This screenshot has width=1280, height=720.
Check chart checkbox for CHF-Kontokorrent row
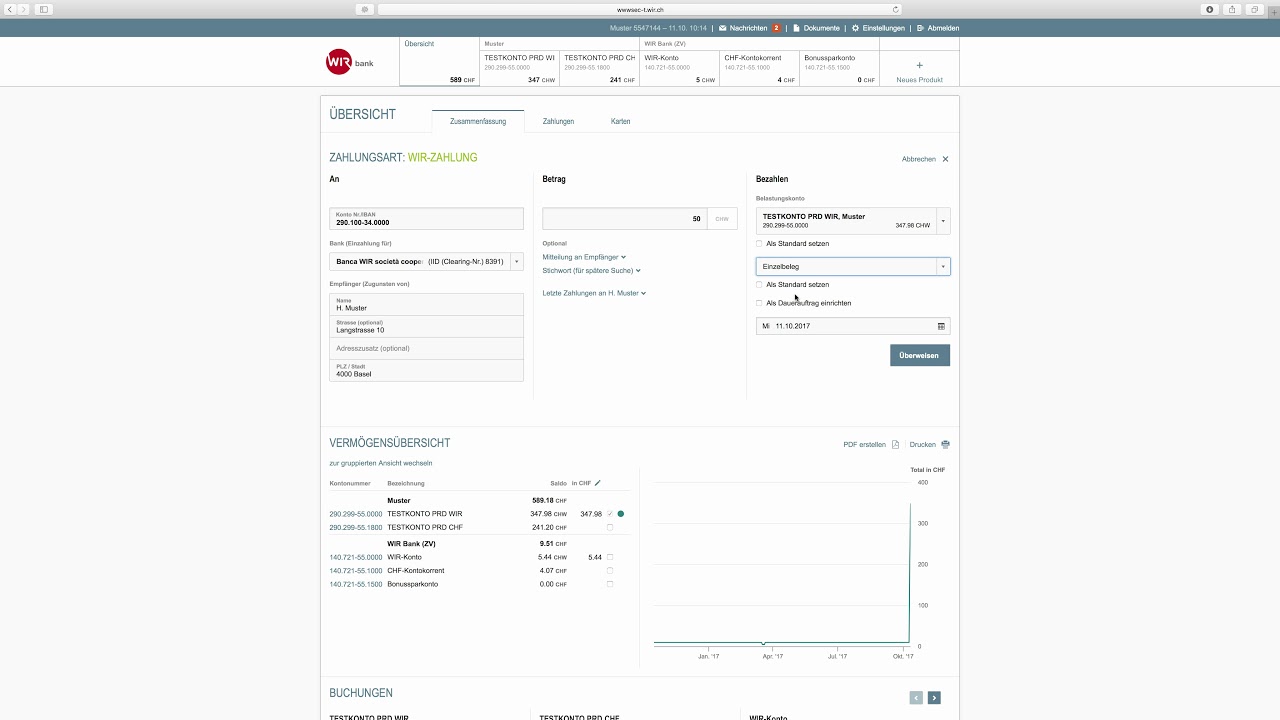[x=610, y=571]
